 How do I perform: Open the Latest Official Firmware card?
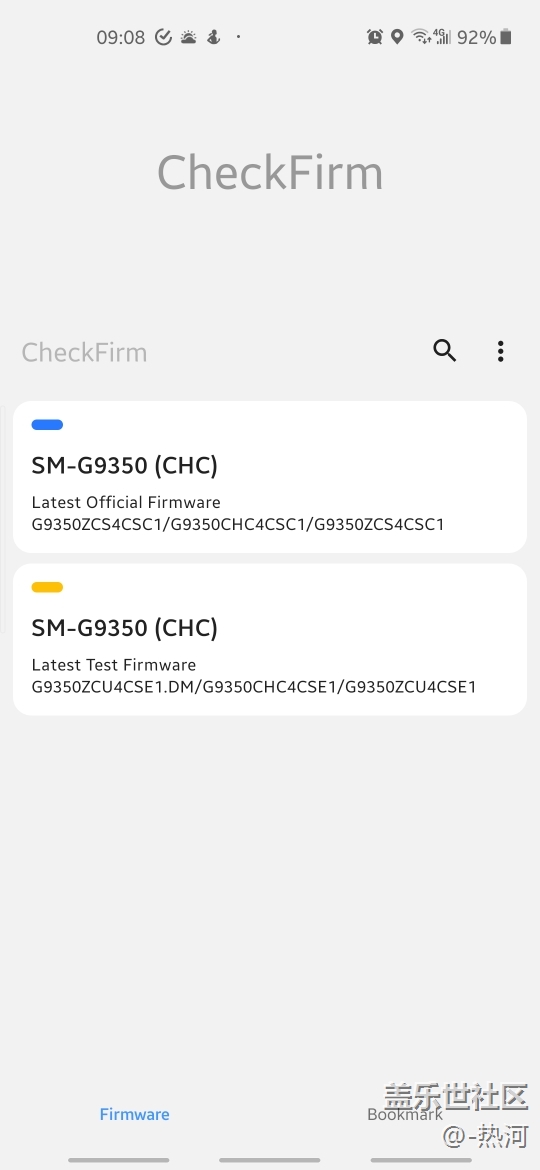(270, 477)
